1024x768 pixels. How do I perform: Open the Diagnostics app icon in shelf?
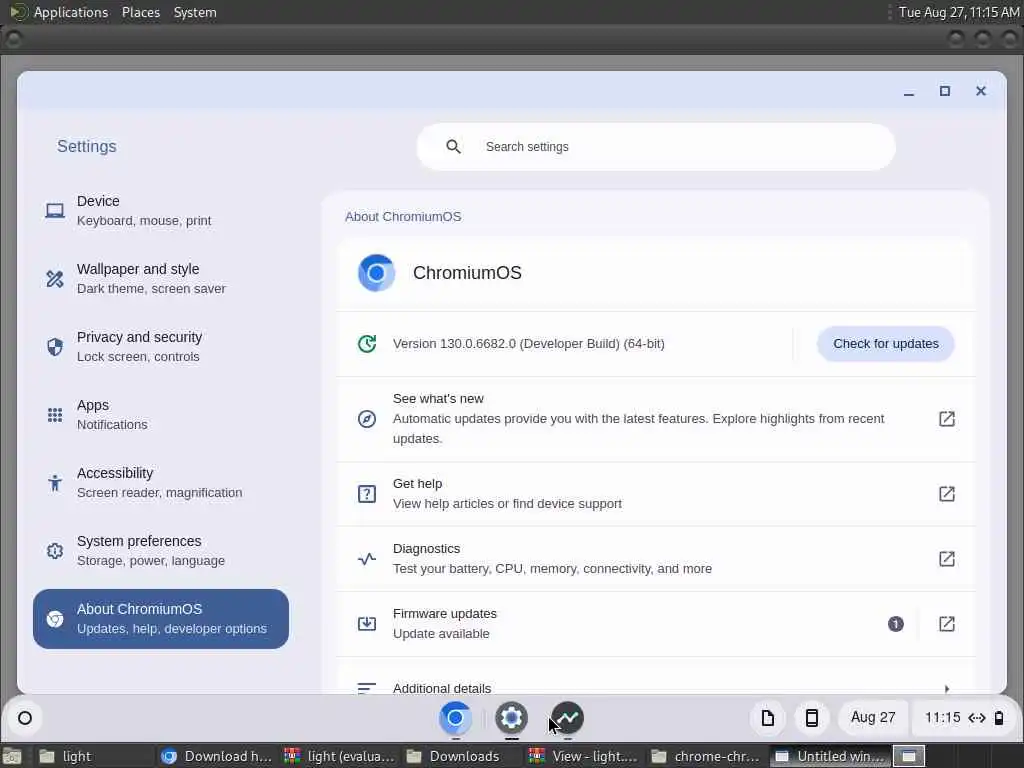tap(568, 718)
